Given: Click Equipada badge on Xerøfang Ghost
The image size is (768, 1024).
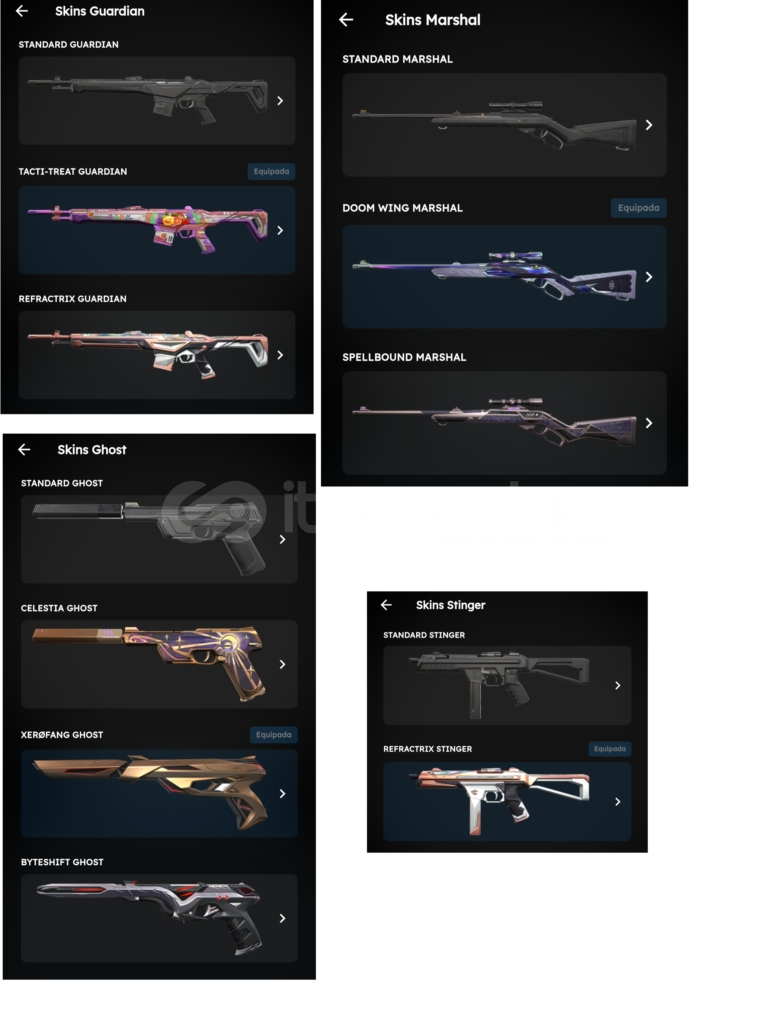Looking at the screenshot, I should coord(274,735).
